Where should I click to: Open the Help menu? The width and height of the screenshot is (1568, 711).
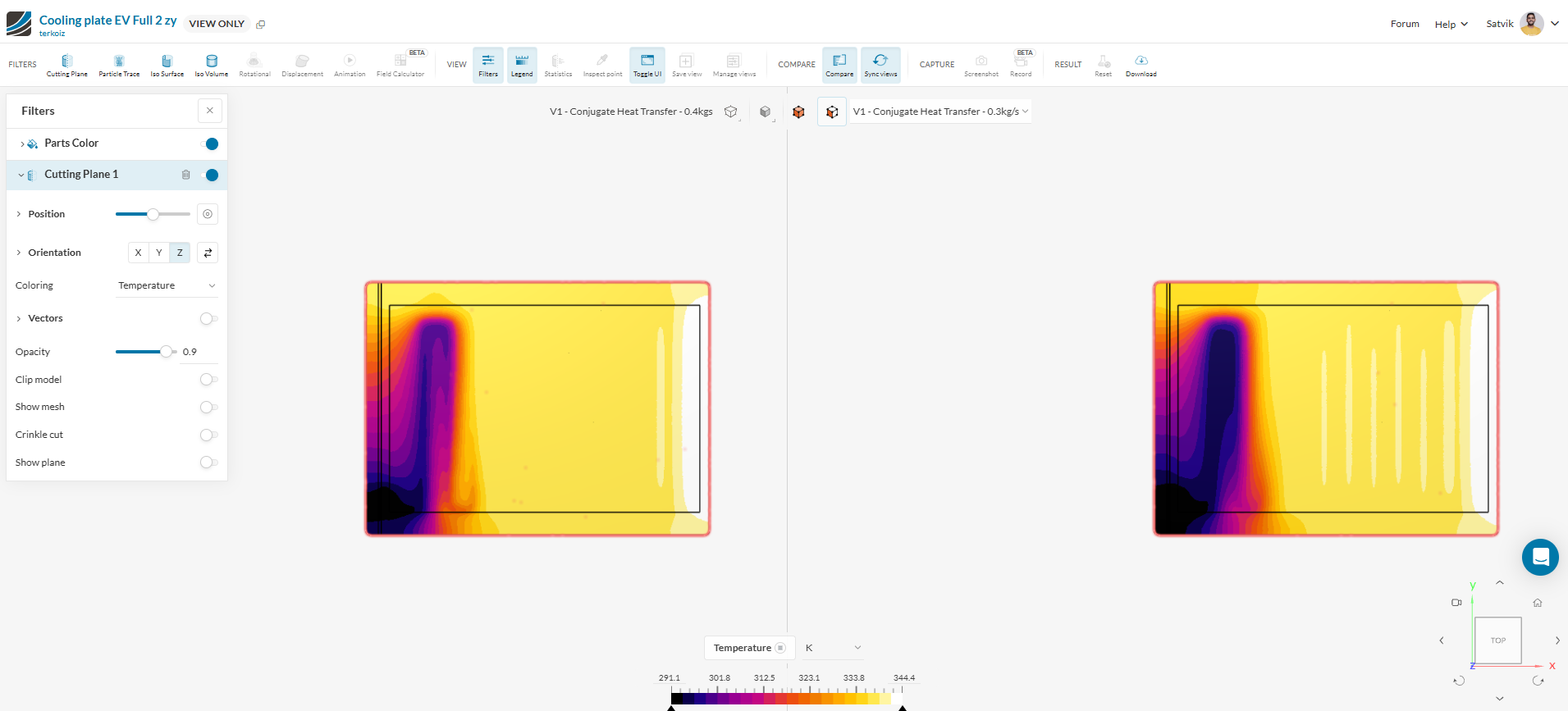tap(1451, 24)
